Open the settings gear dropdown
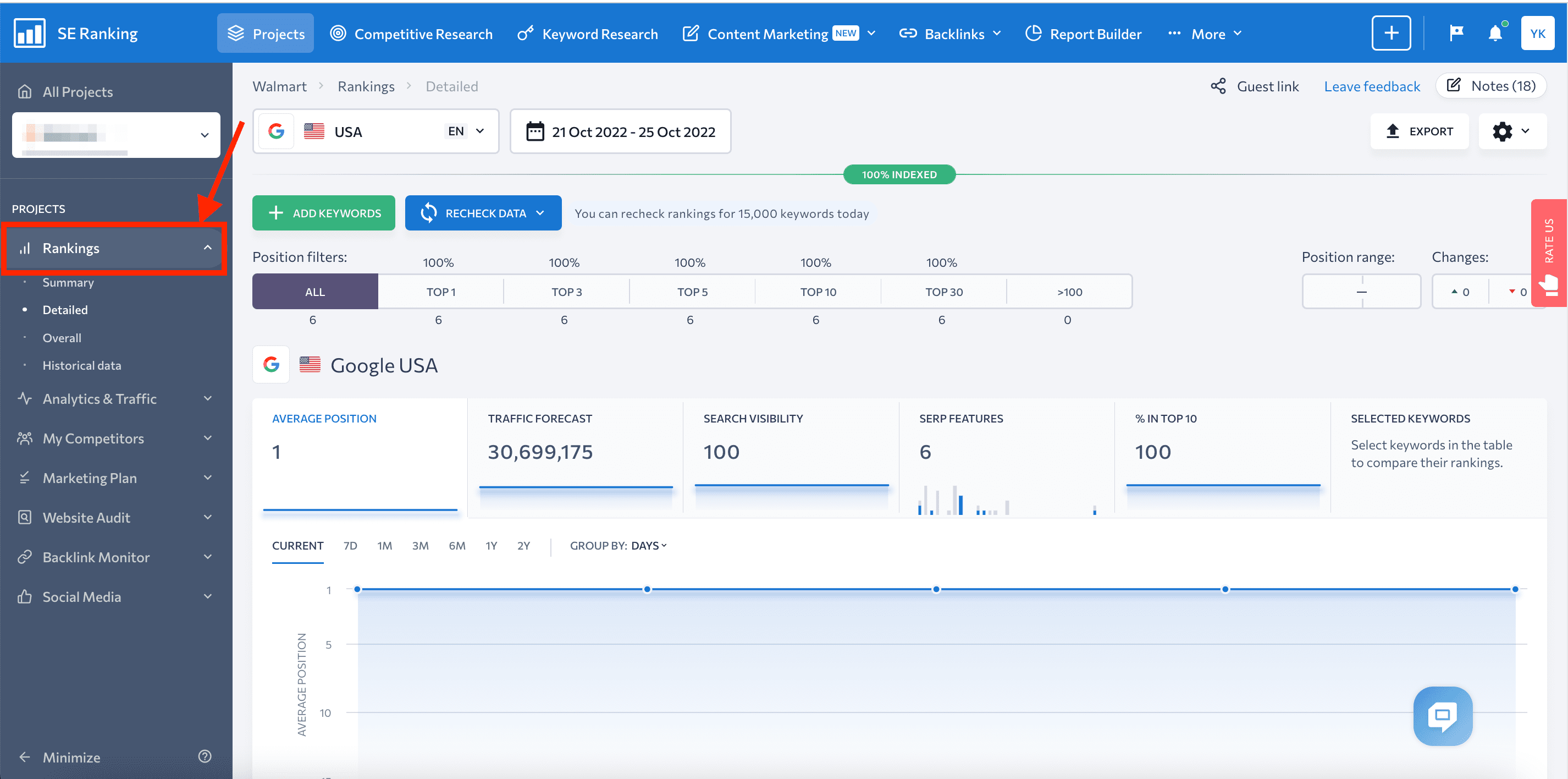This screenshot has height=779, width=1568. pyautogui.click(x=1512, y=131)
